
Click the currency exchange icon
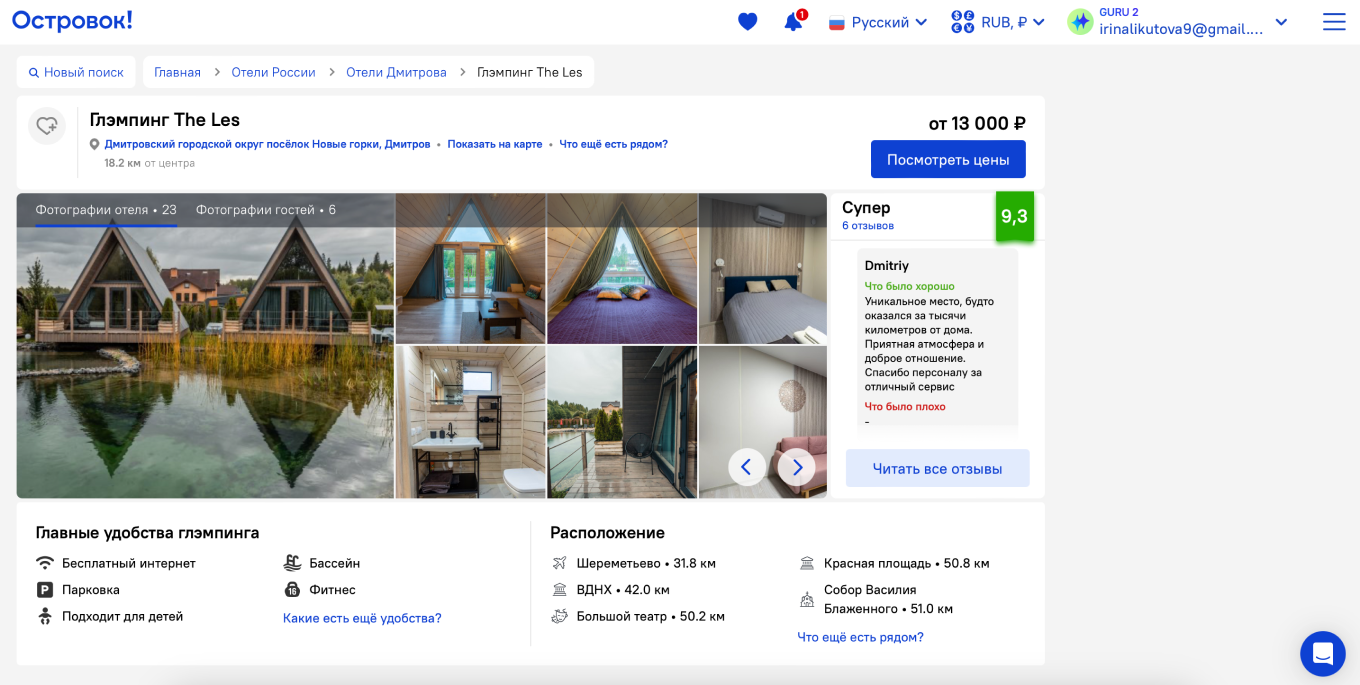[x=962, y=22]
